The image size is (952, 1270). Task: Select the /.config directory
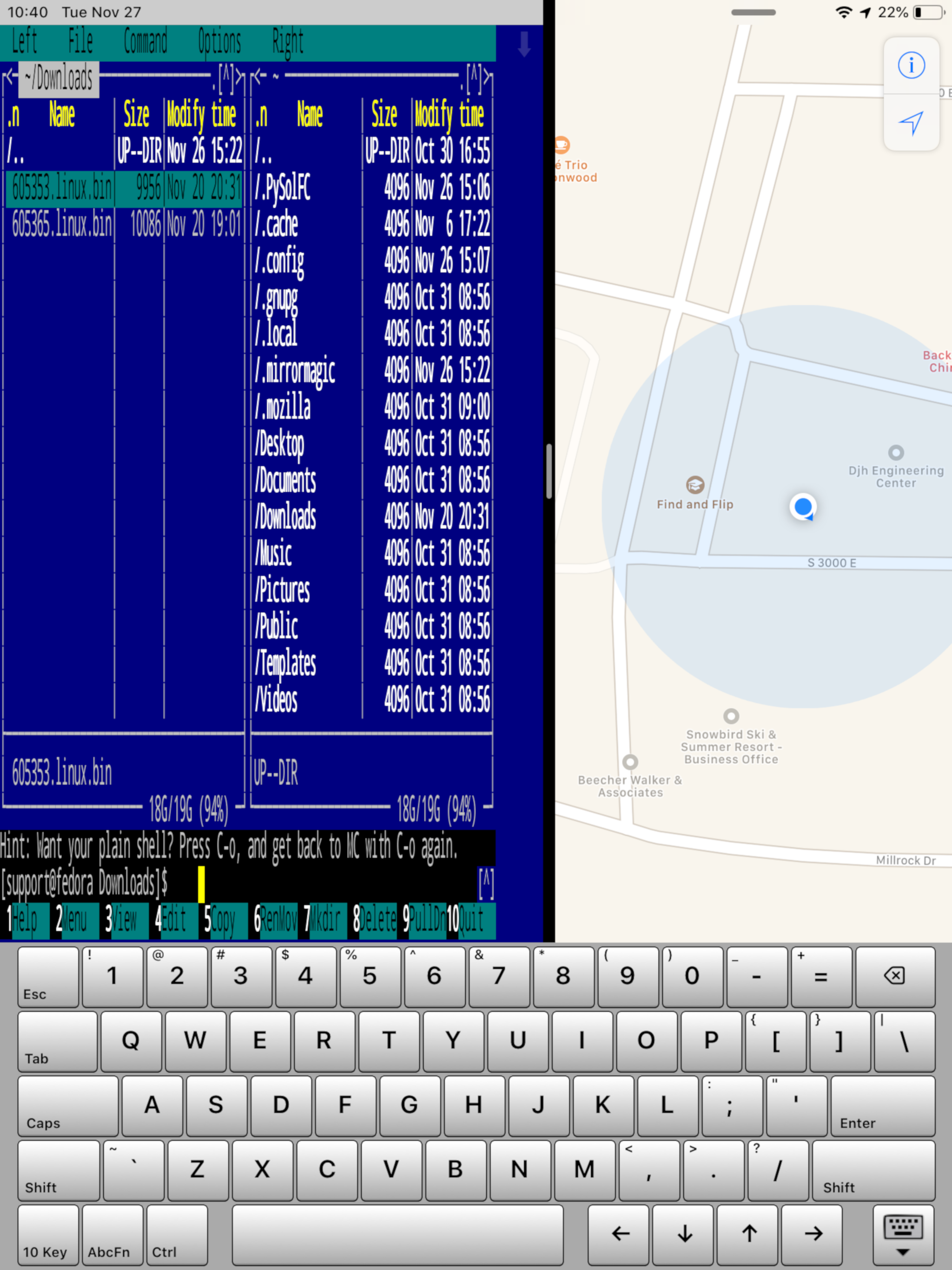(x=371, y=261)
